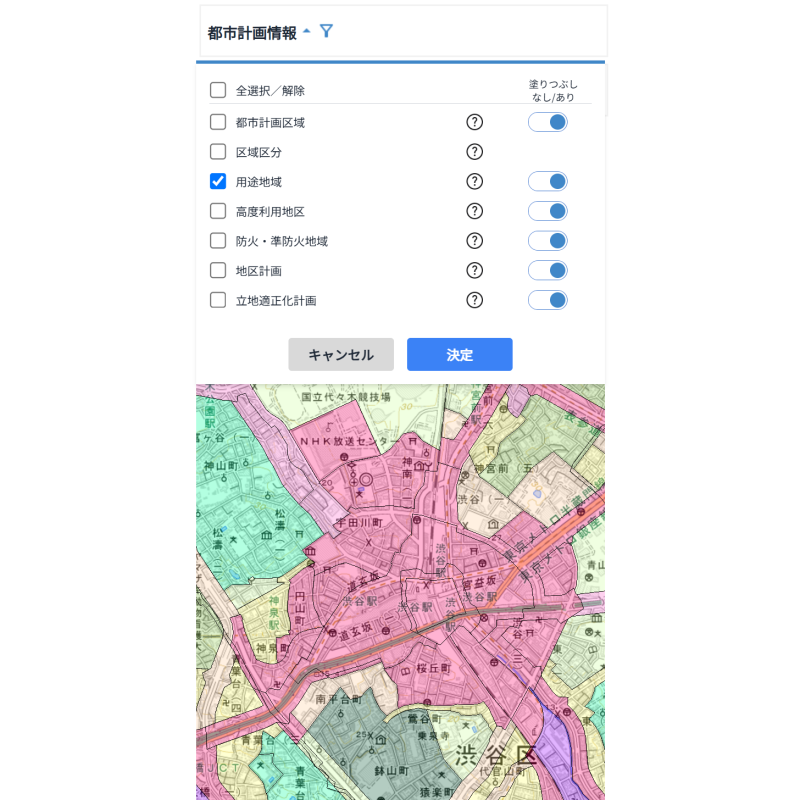Open help for 地区計画
Screen dimensions: 800x800
point(475,270)
